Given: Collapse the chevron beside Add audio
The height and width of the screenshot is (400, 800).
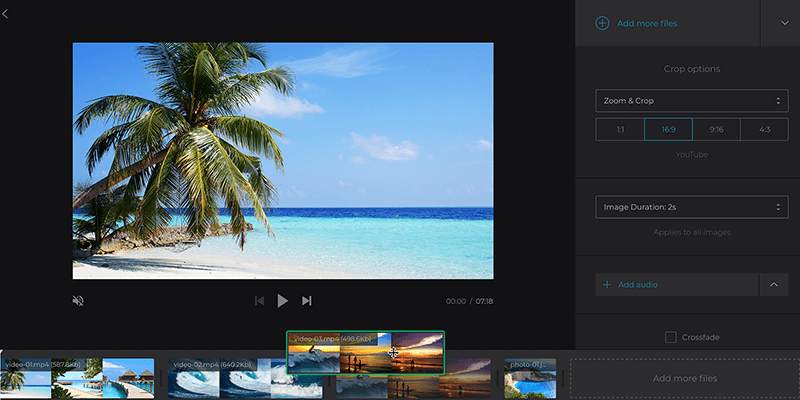Looking at the screenshot, I should click(774, 285).
